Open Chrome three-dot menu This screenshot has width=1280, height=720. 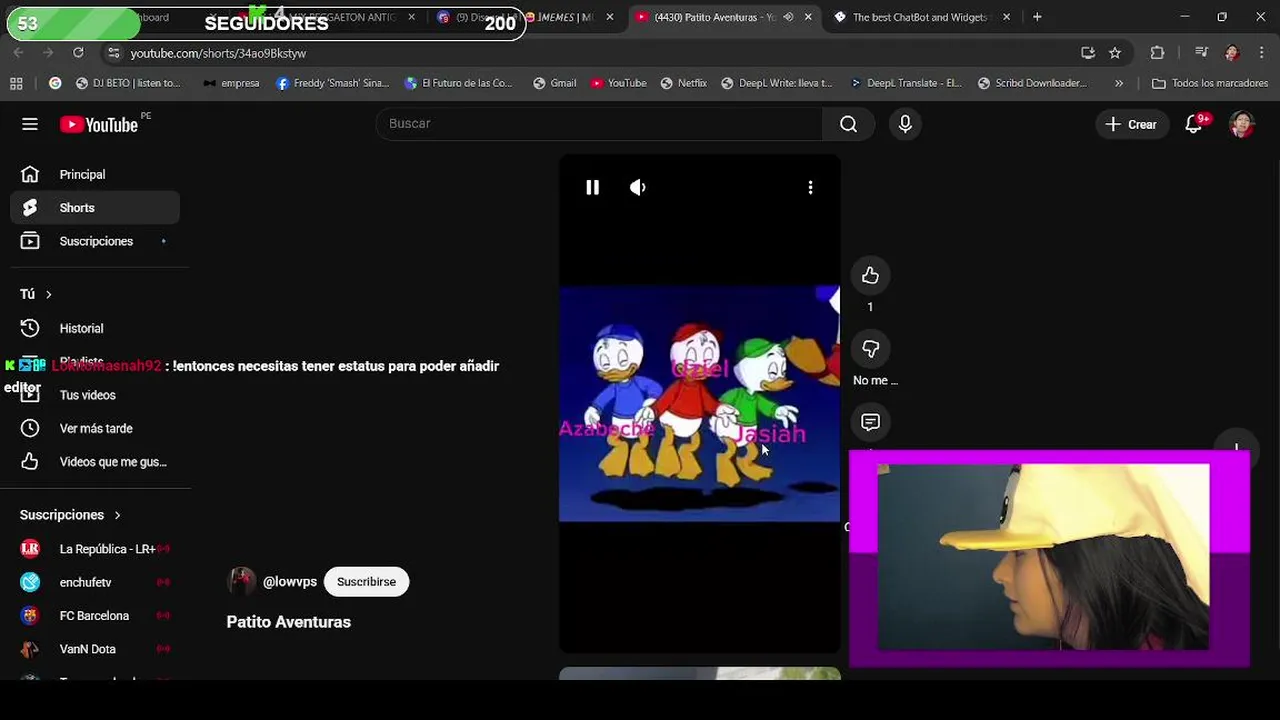pos(1260,52)
